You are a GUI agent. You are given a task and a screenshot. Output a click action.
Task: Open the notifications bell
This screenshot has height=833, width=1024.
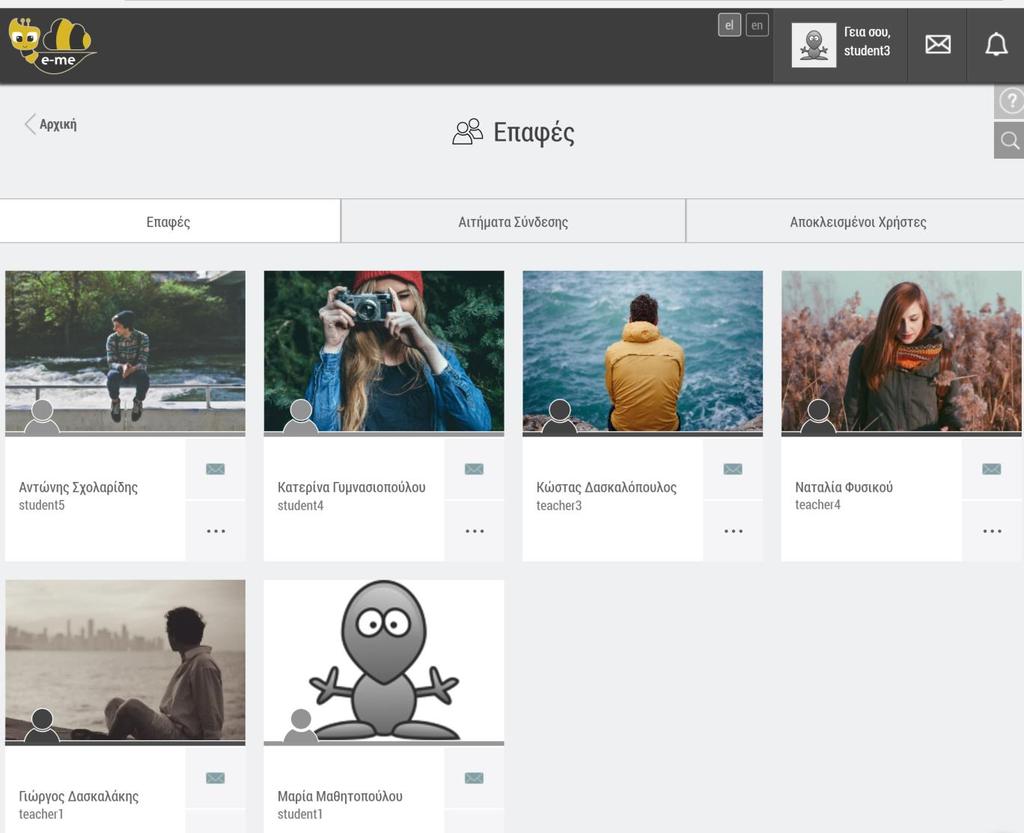(x=996, y=44)
